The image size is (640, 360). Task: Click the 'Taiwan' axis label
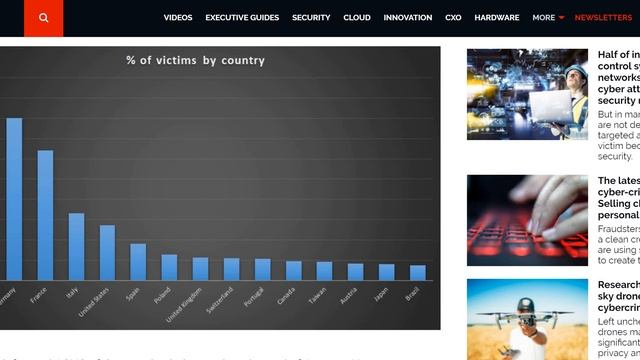coord(318,296)
